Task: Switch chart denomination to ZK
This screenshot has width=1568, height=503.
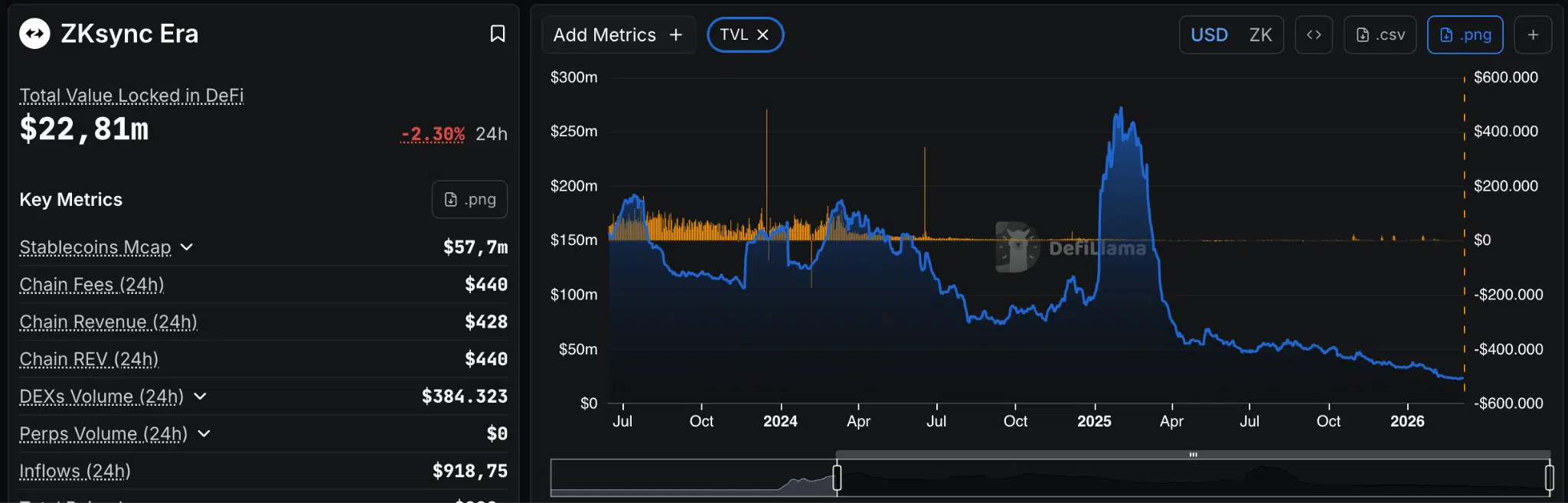Action: click(x=1260, y=35)
